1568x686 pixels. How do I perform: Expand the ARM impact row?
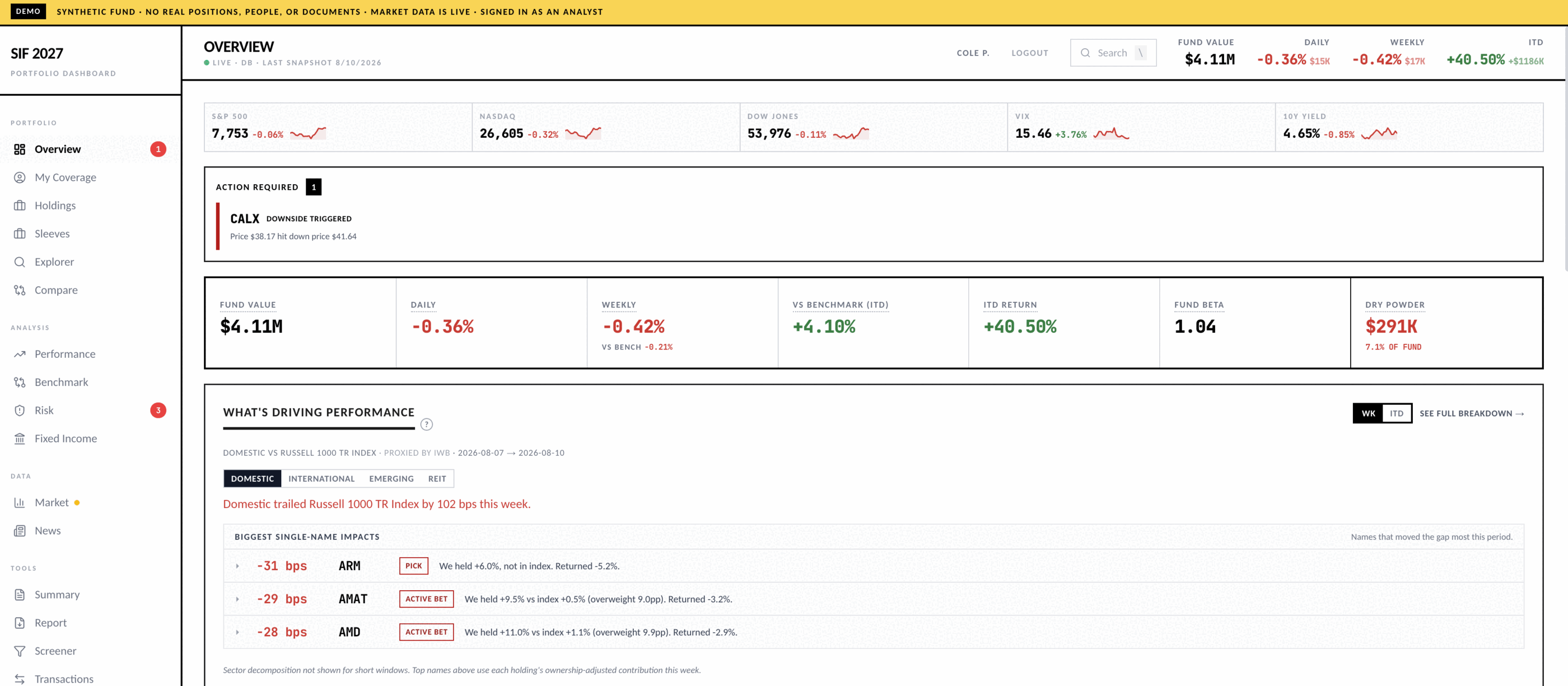pyautogui.click(x=237, y=566)
